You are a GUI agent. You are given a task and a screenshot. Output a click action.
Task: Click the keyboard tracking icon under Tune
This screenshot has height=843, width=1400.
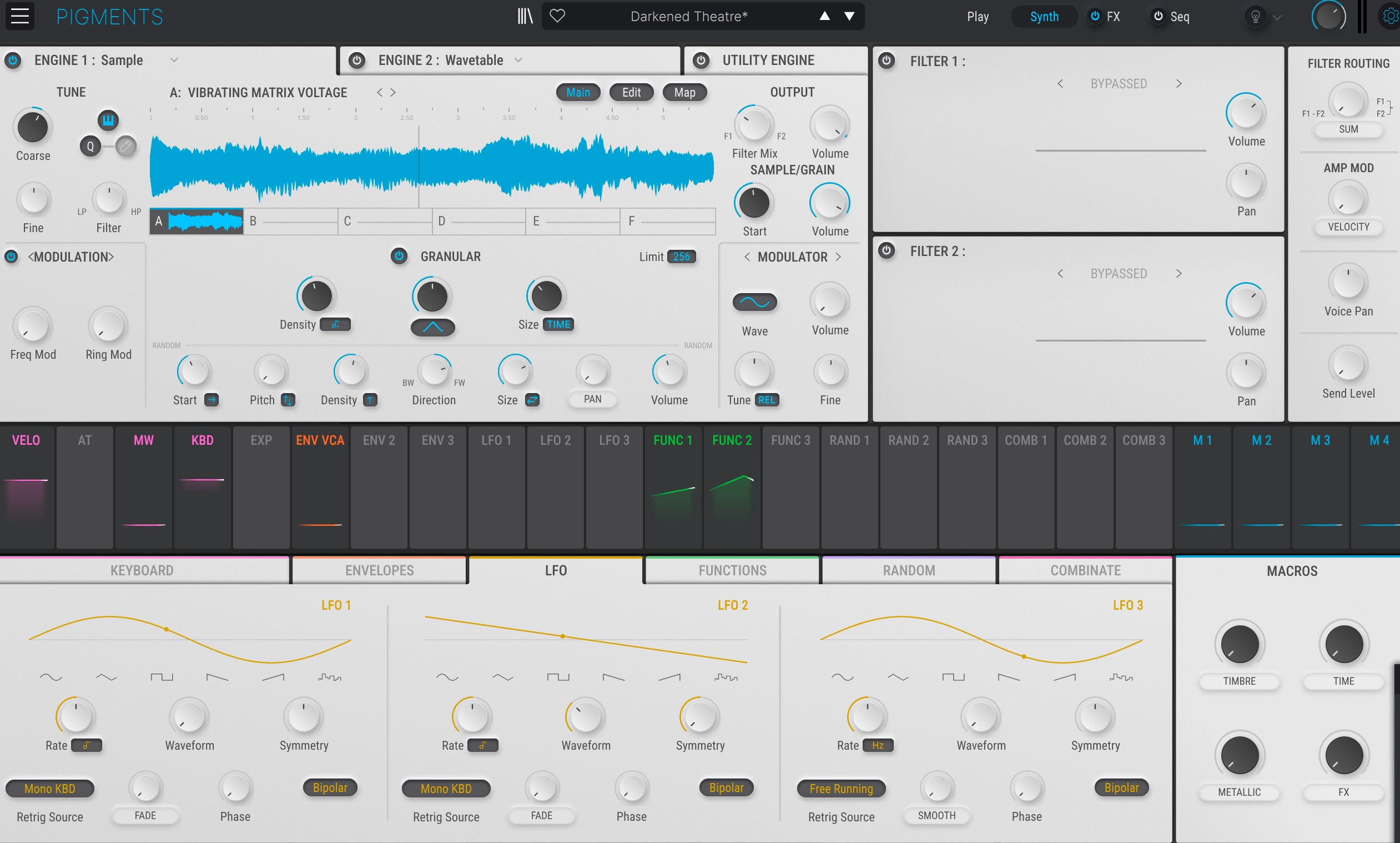pos(108,120)
